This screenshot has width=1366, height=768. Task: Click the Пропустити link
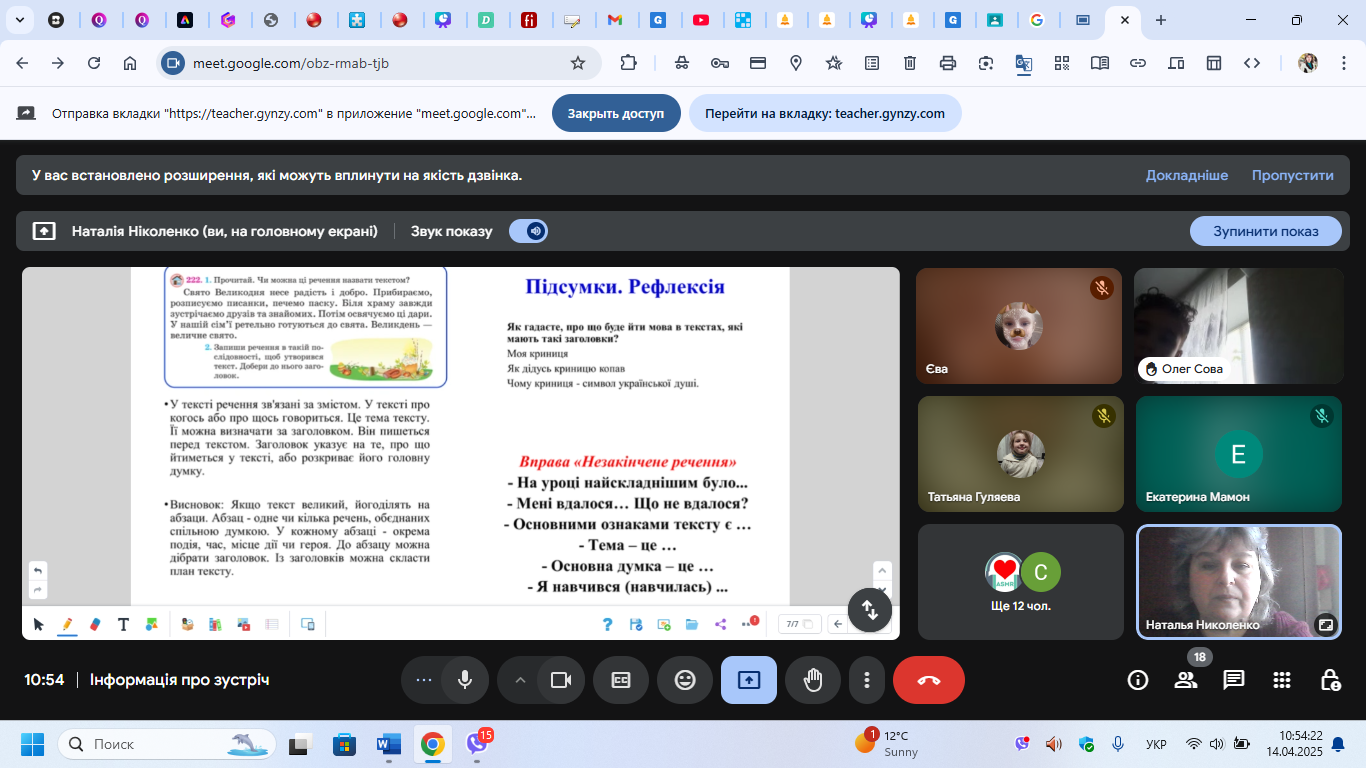1293,175
